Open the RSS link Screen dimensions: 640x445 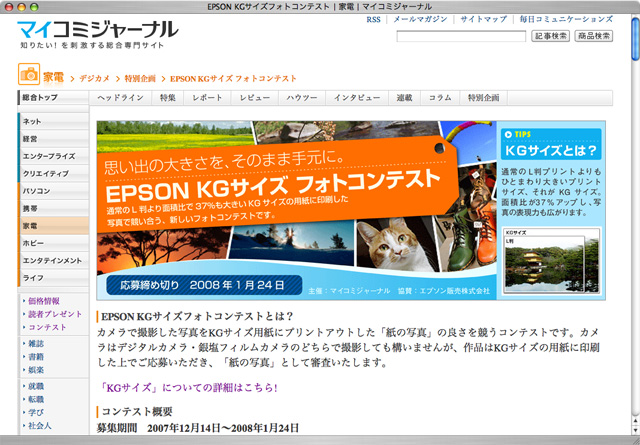coord(373,20)
